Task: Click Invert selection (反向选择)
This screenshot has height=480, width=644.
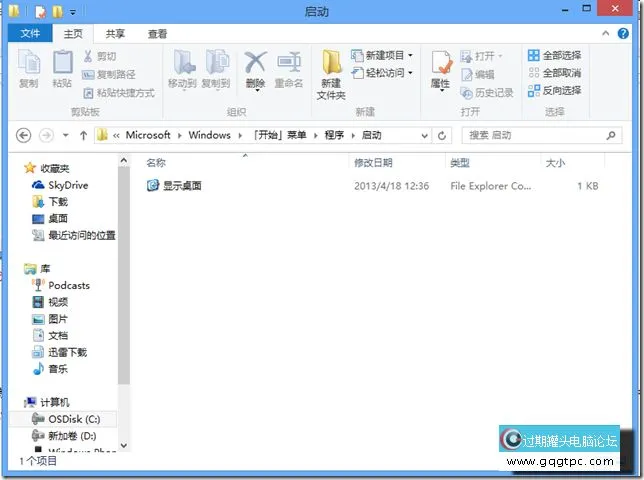Action: (554, 91)
